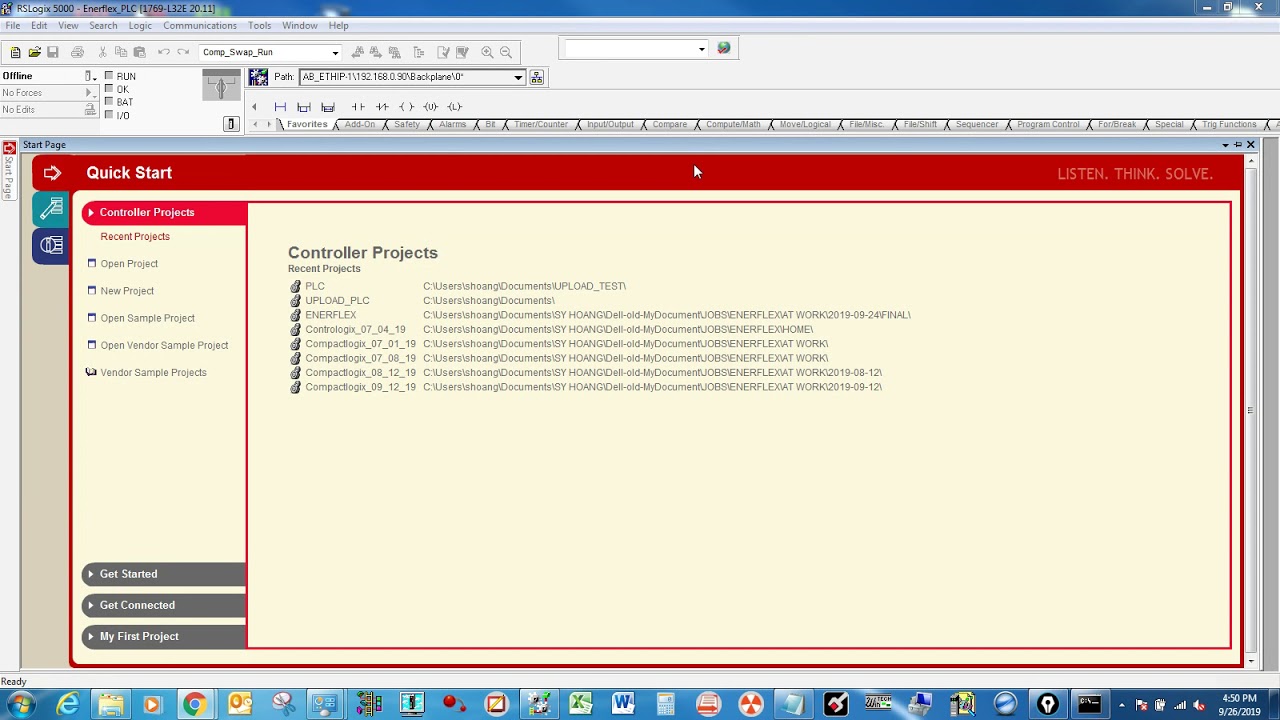This screenshot has width=1280, height=720.
Task: Insert a new Rung element
Action: tap(280, 106)
